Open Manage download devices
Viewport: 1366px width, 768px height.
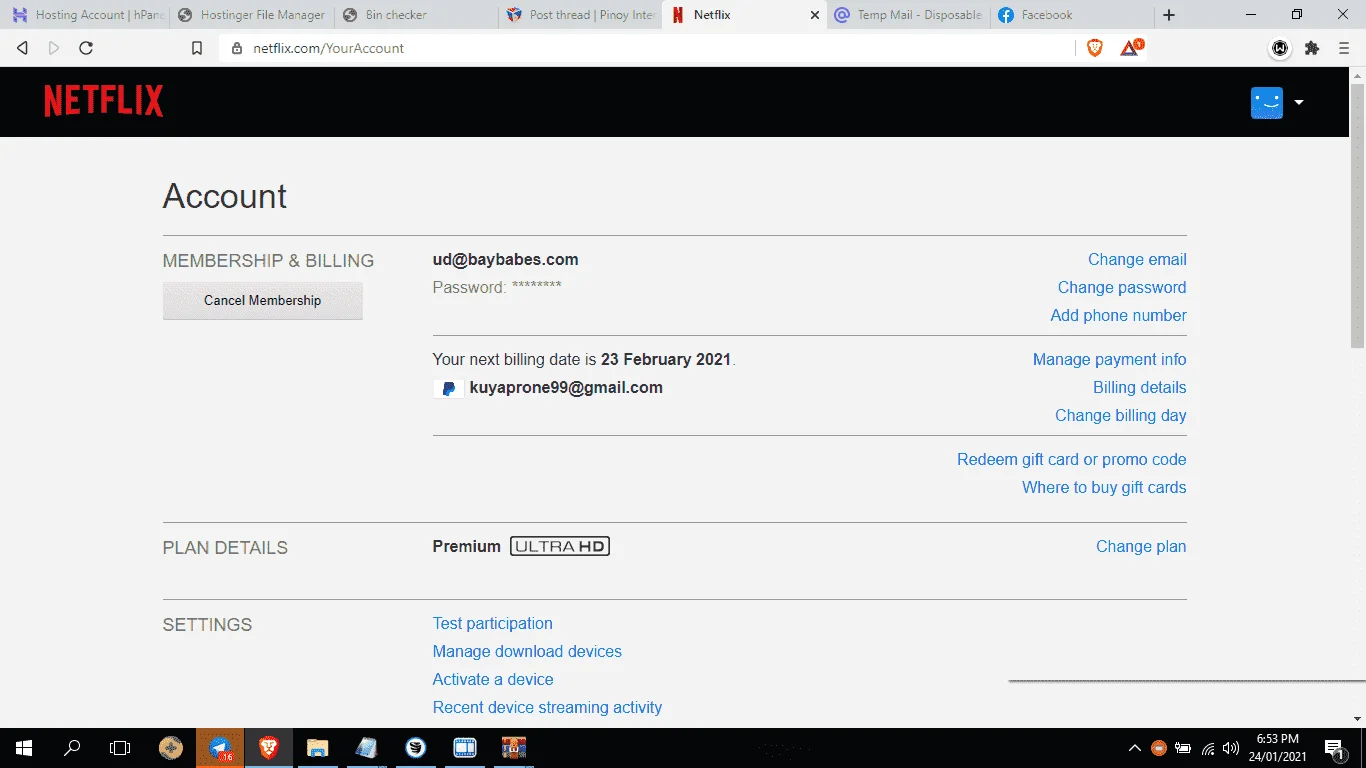[527, 652]
